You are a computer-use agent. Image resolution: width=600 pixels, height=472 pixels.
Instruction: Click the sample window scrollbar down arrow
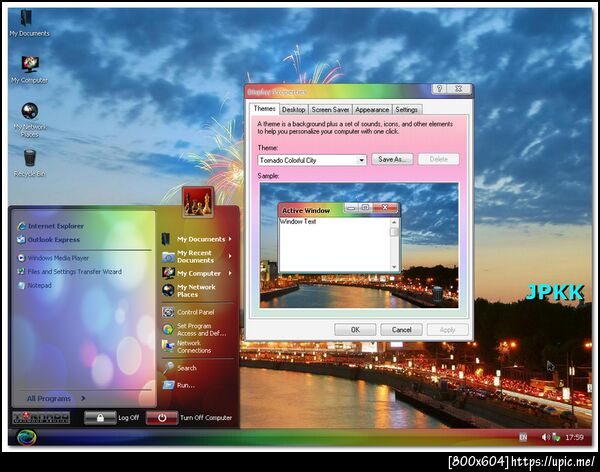pos(394,267)
